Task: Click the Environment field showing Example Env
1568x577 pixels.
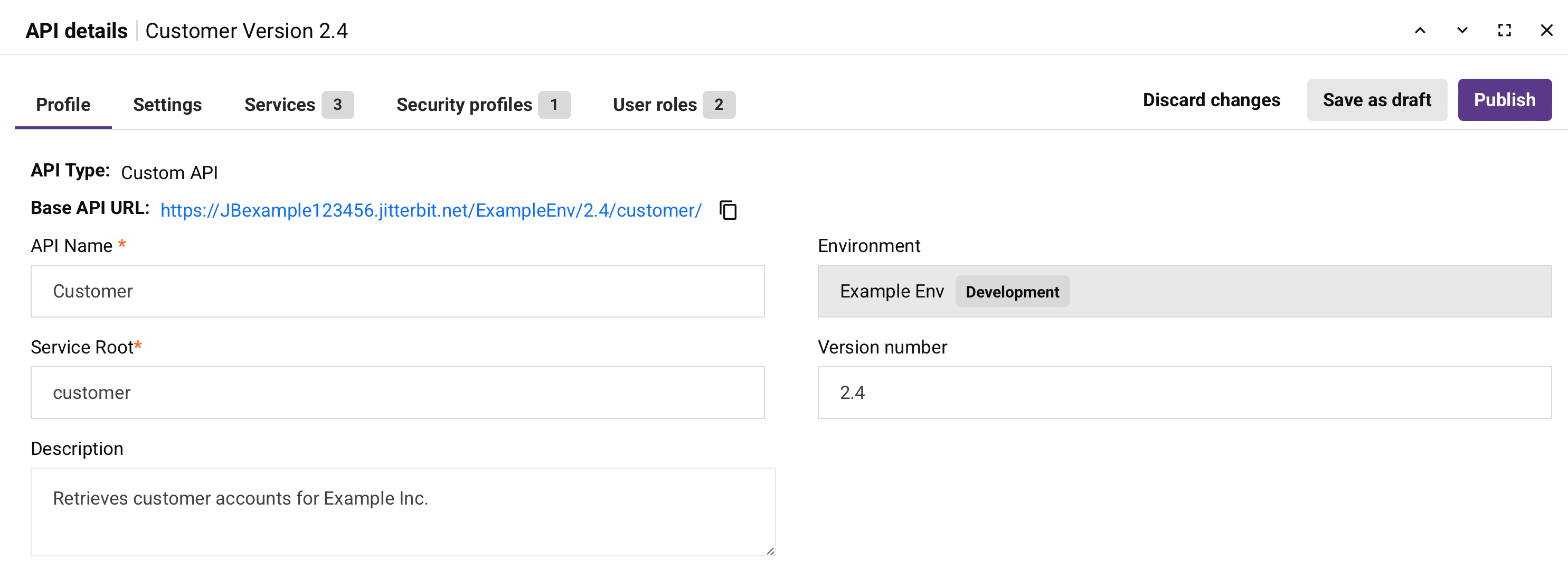Action: coord(1184,291)
